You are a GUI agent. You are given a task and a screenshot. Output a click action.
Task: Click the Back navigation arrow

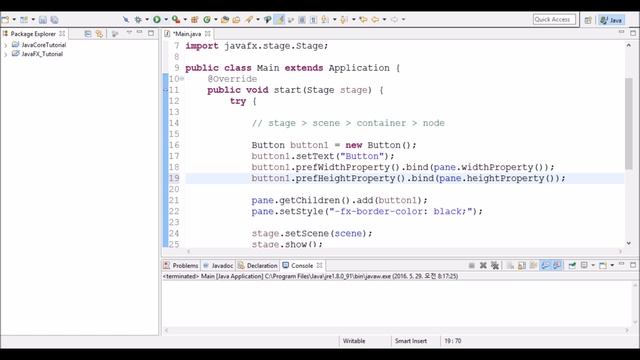[375, 20]
